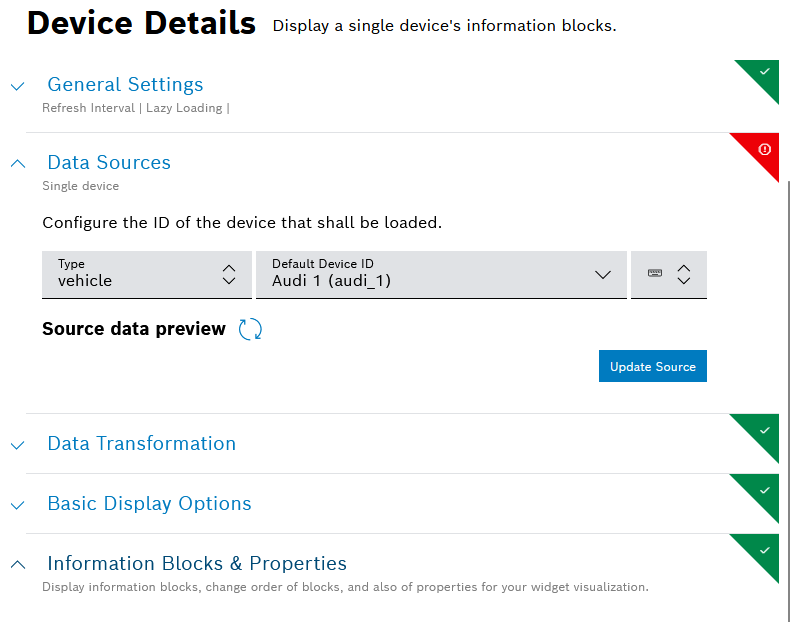This screenshot has width=800, height=622.
Task: Open the Default Device ID dropdown
Action: pyautogui.click(x=440, y=274)
